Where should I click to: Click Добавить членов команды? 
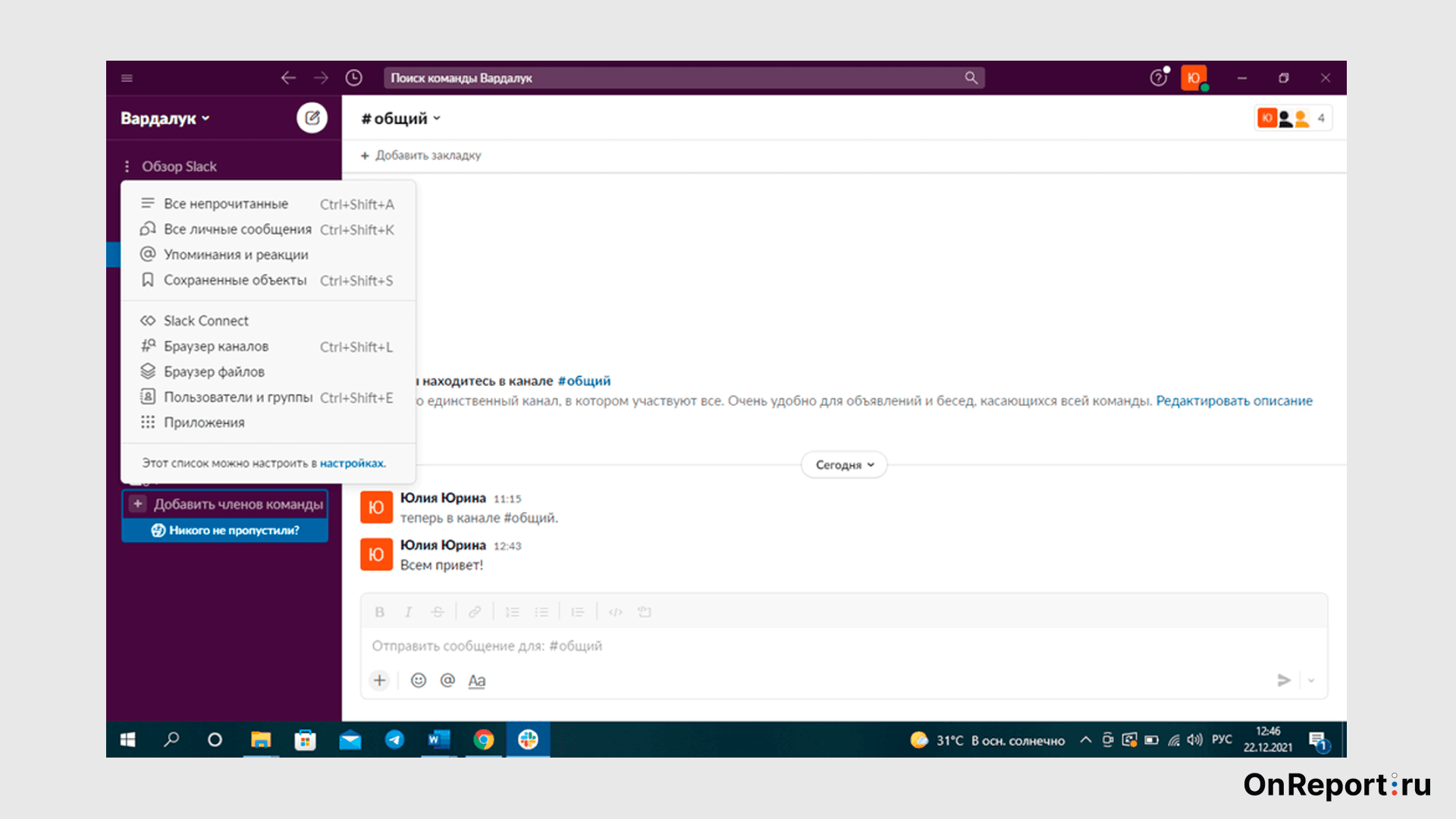[x=225, y=504]
